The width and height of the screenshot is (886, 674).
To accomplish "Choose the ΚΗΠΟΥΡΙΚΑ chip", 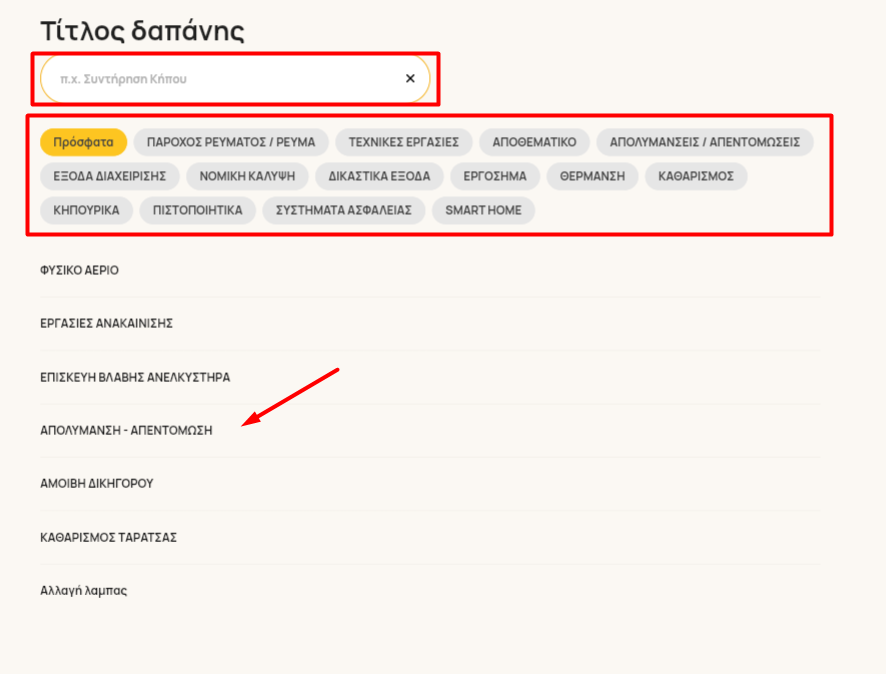I will click(x=86, y=210).
